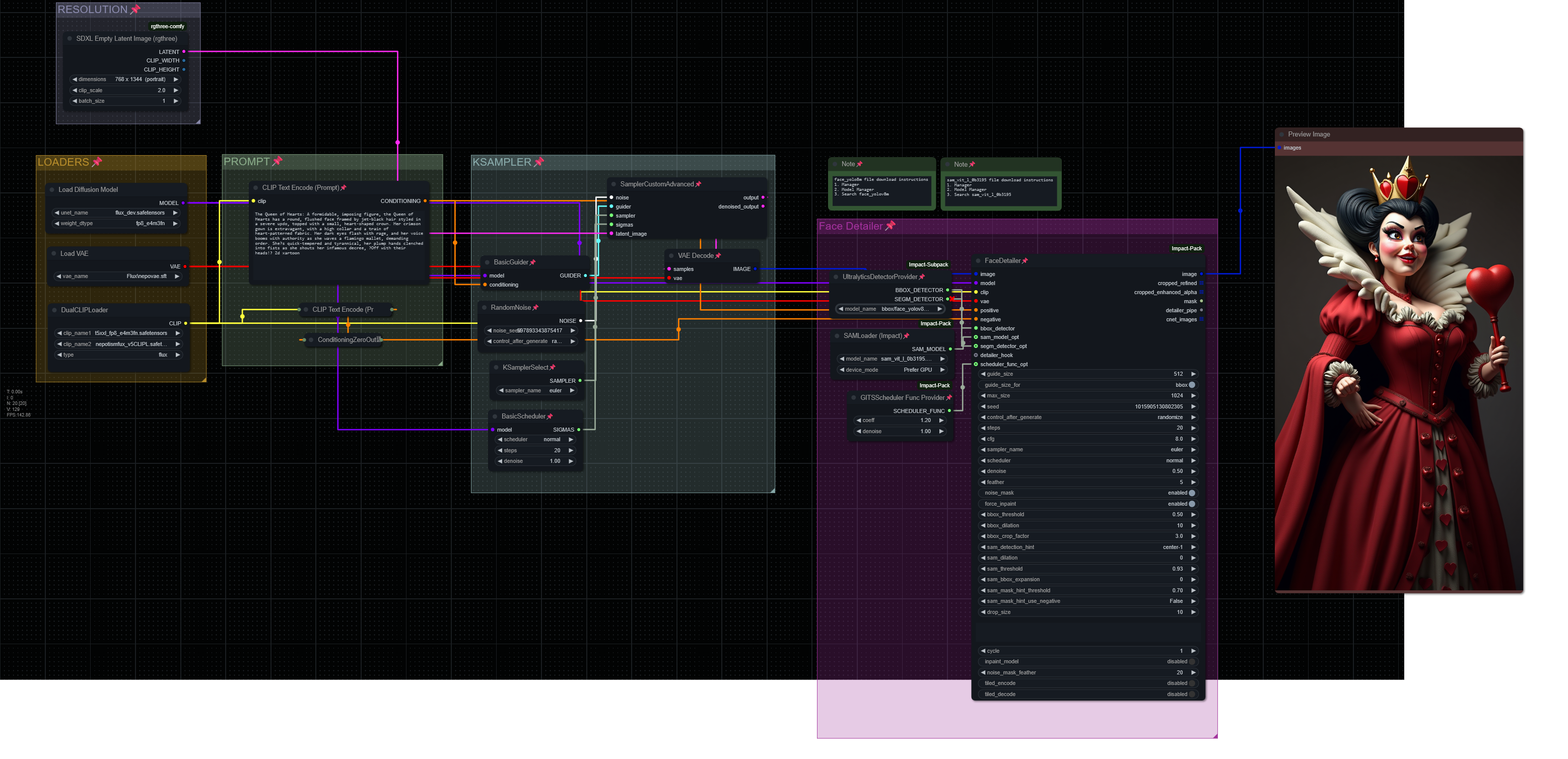This screenshot has width=1568, height=759.
Task: Toggle guide_size_for bbox switch
Action: point(1191,385)
